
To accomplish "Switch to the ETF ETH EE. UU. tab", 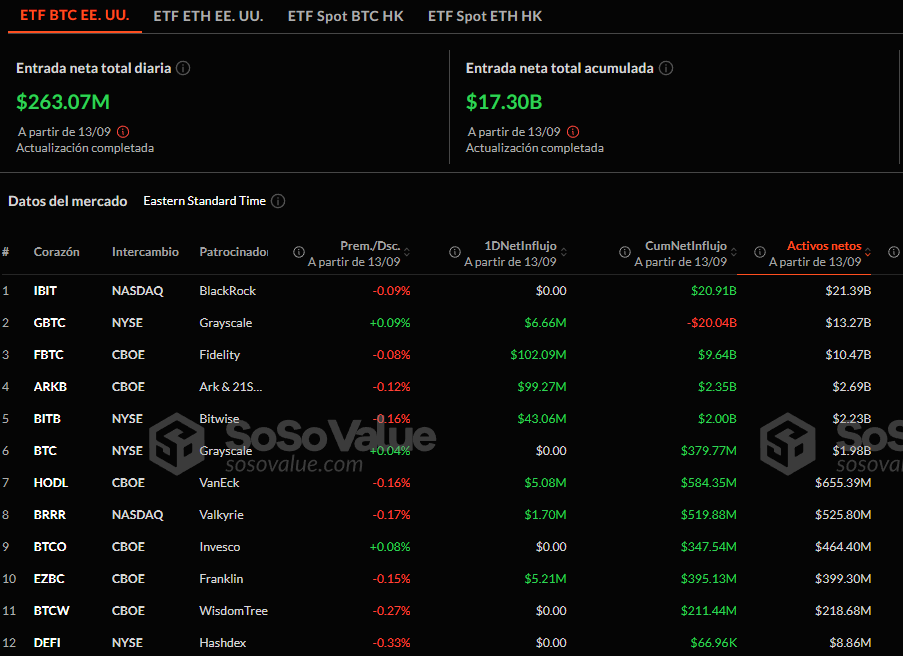I will click(x=207, y=16).
